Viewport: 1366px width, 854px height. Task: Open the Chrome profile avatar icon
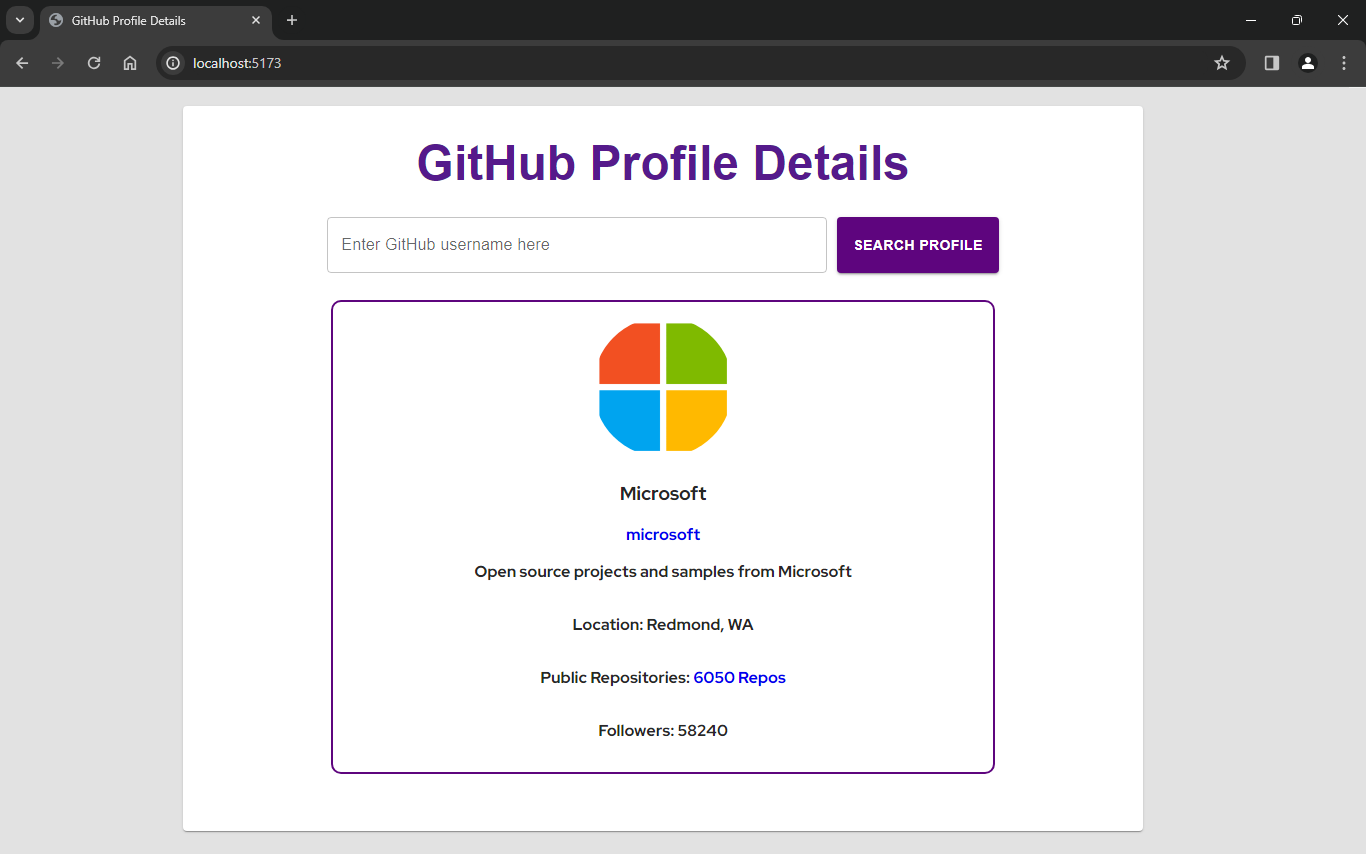[x=1308, y=63]
